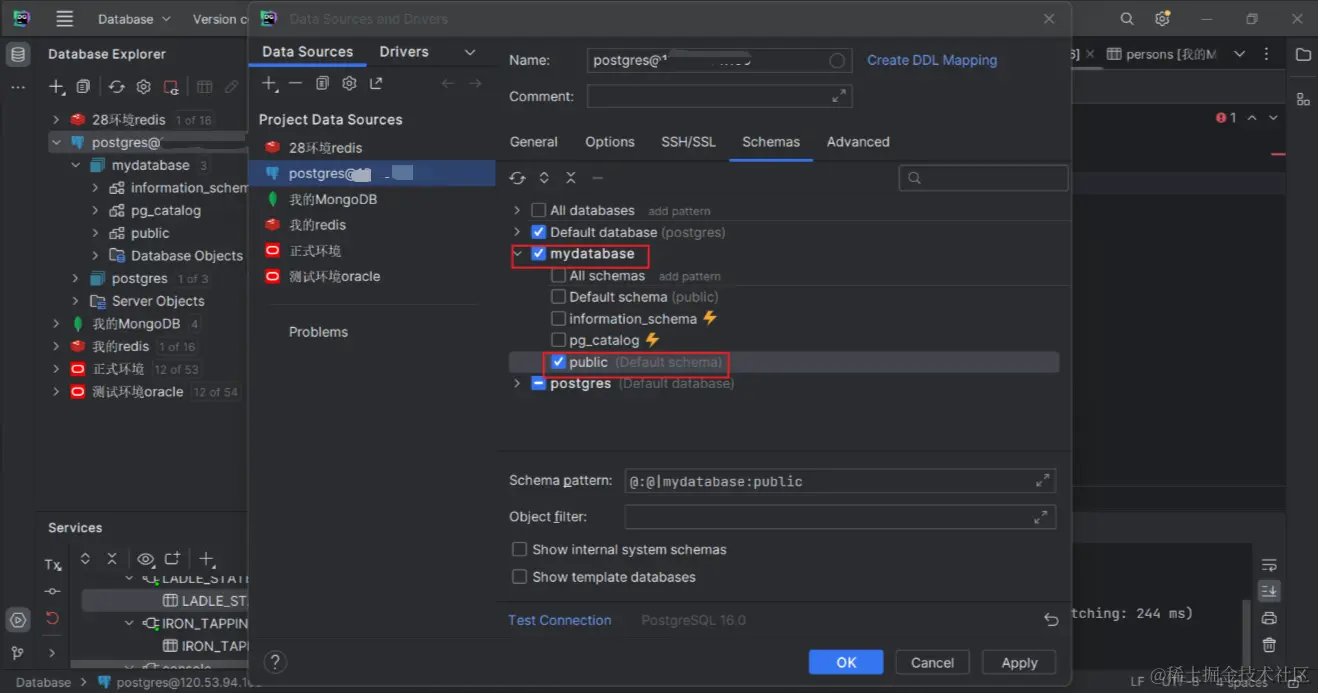Click the print icon in output panel
Screen dimensions: 1318x693
click(x=1269, y=618)
